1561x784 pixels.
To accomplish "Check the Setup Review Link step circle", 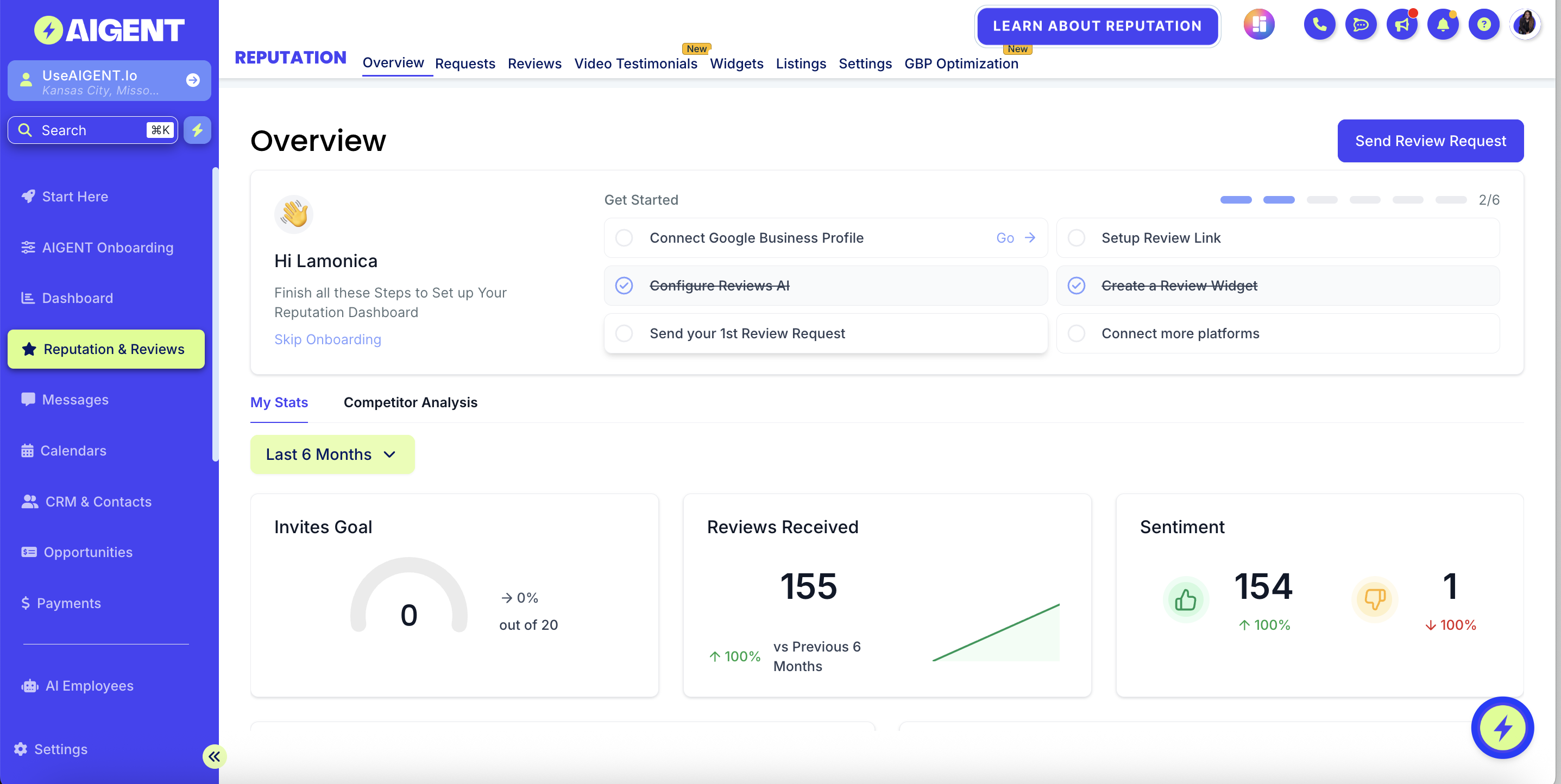I will pos(1076,238).
